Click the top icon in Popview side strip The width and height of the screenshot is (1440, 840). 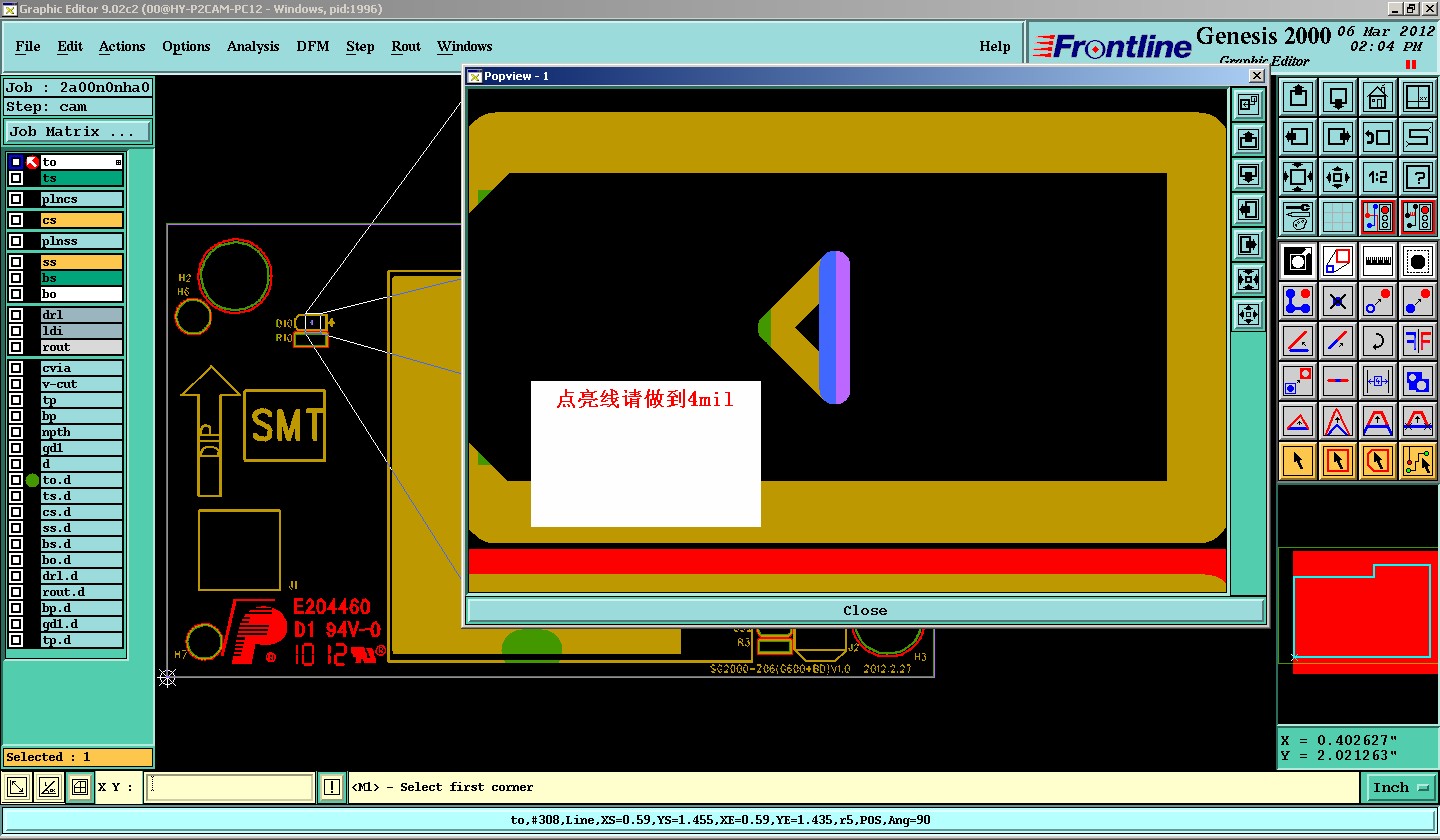(1248, 103)
